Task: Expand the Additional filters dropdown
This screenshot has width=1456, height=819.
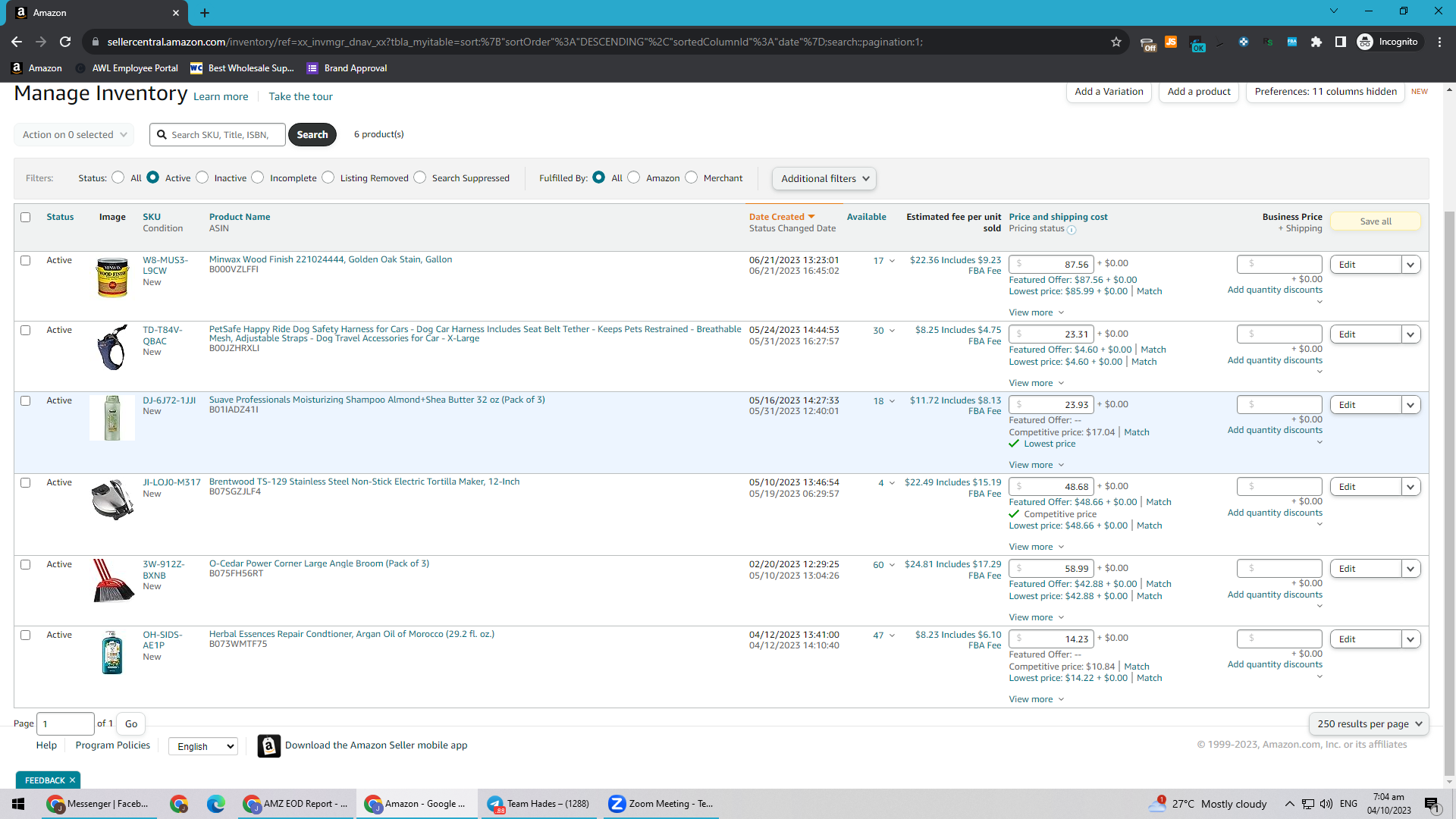Action: point(824,179)
